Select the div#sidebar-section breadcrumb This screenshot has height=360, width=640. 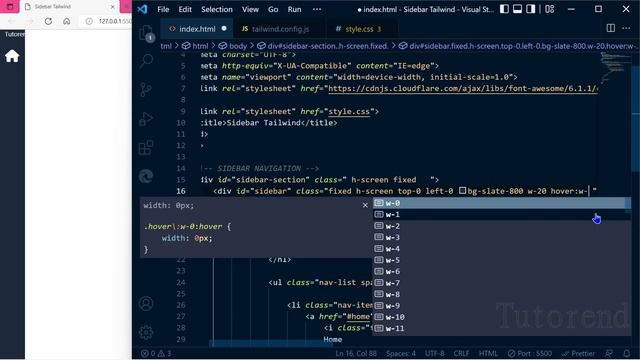tap(323, 46)
